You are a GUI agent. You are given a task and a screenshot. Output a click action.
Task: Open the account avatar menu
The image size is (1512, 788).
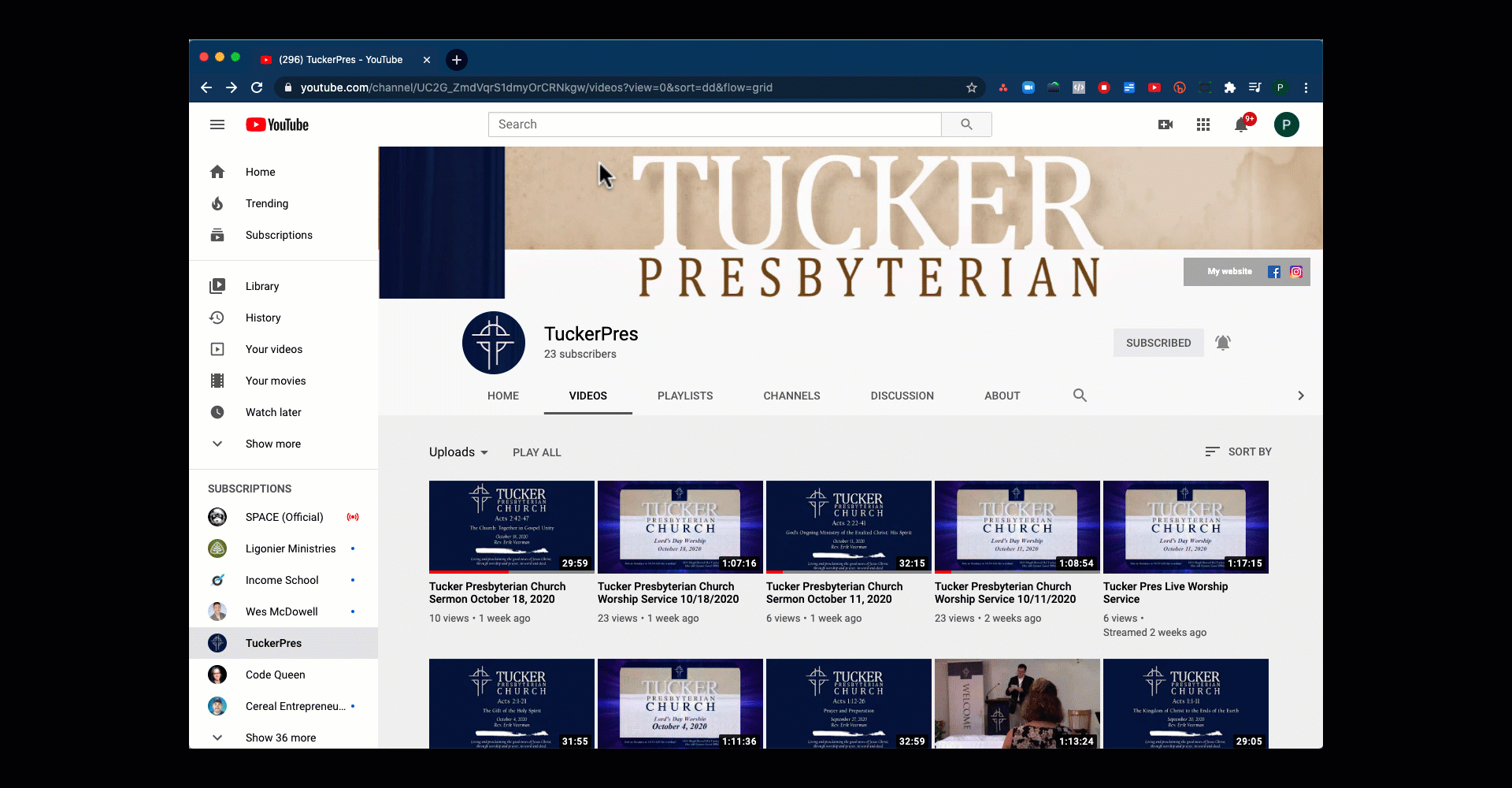[1287, 125]
